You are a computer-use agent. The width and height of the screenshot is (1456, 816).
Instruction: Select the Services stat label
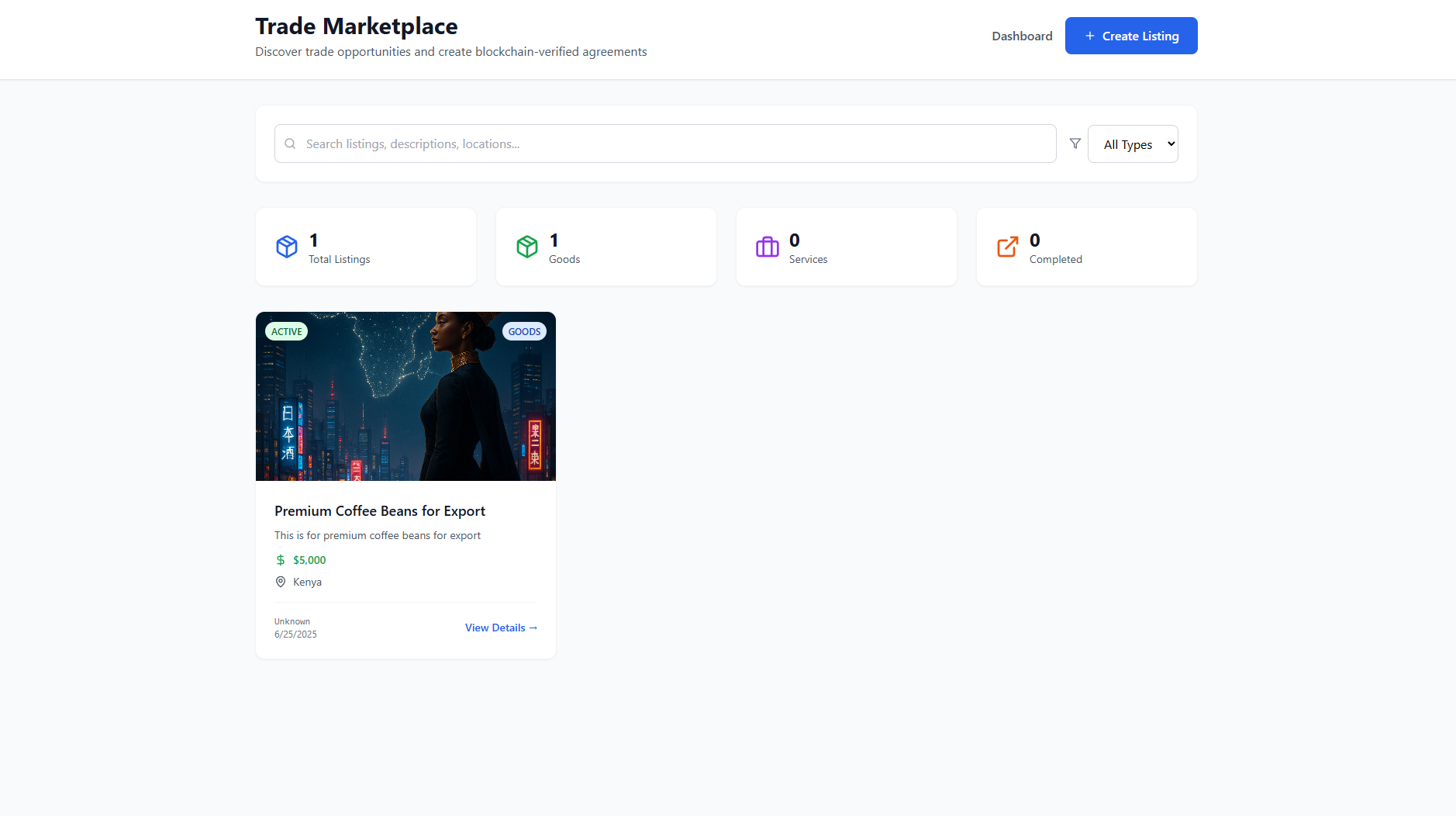(809, 259)
